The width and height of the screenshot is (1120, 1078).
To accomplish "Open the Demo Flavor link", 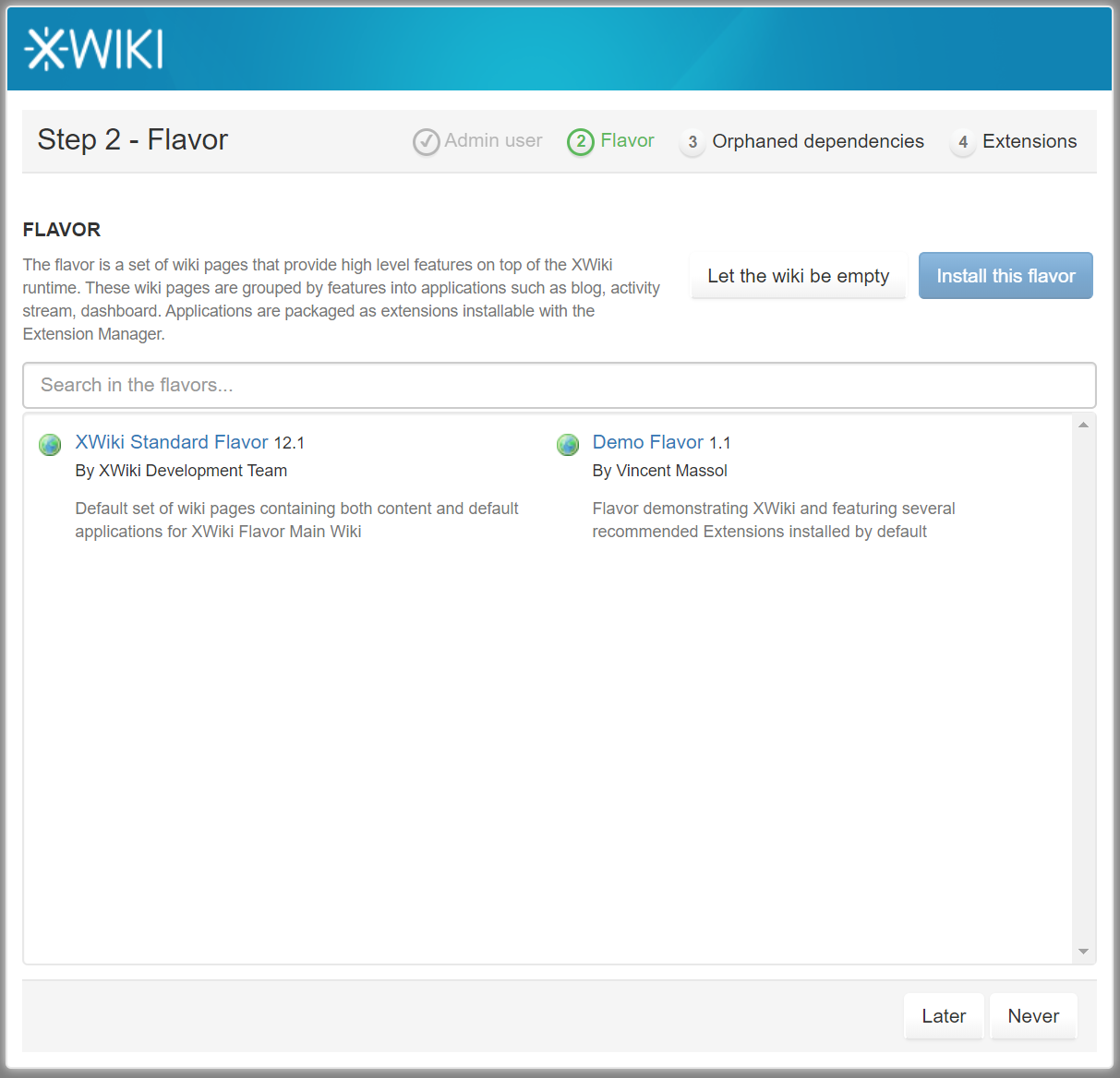I will [x=648, y=442].
